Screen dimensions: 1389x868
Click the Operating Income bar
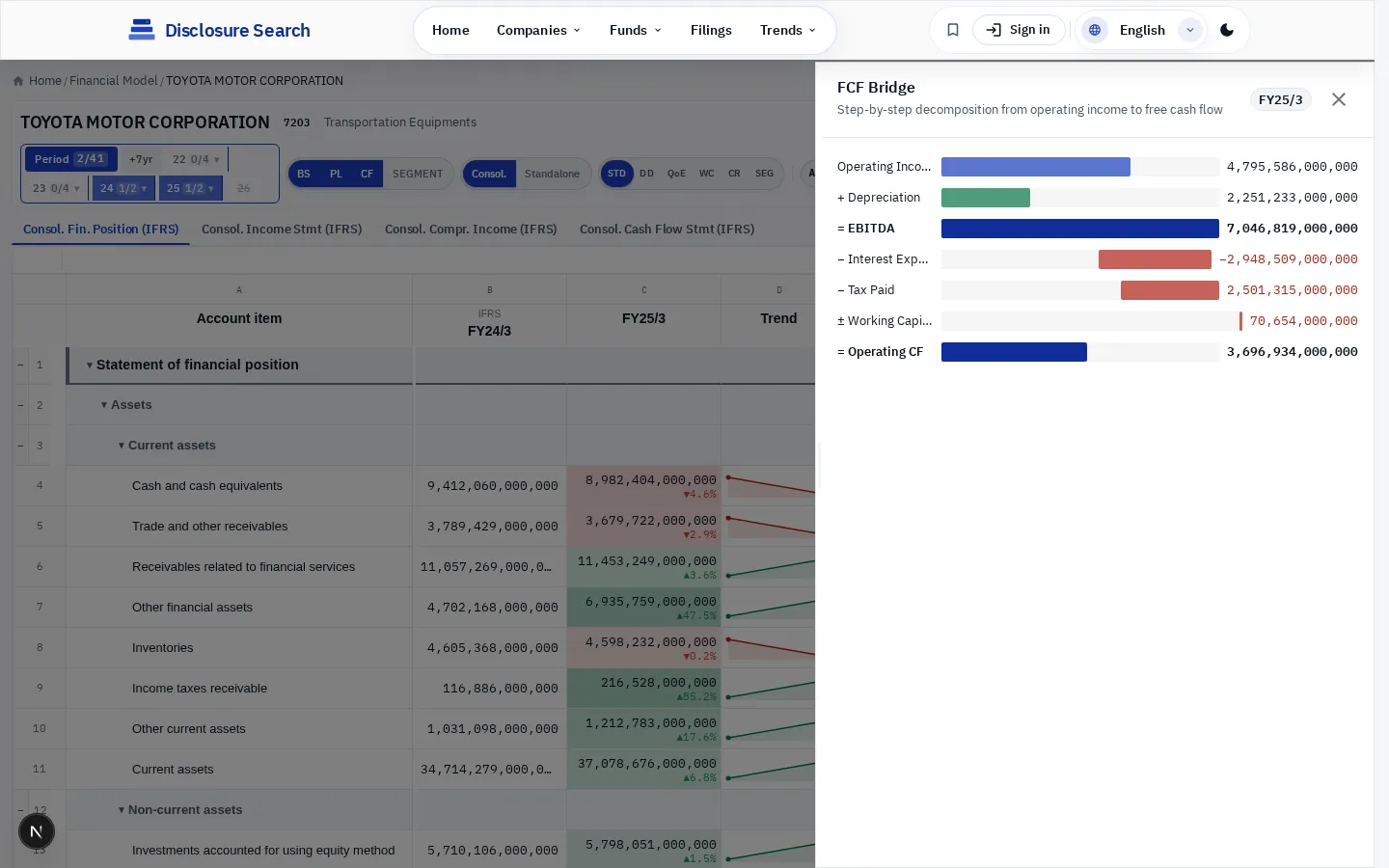coord(1036,167)
